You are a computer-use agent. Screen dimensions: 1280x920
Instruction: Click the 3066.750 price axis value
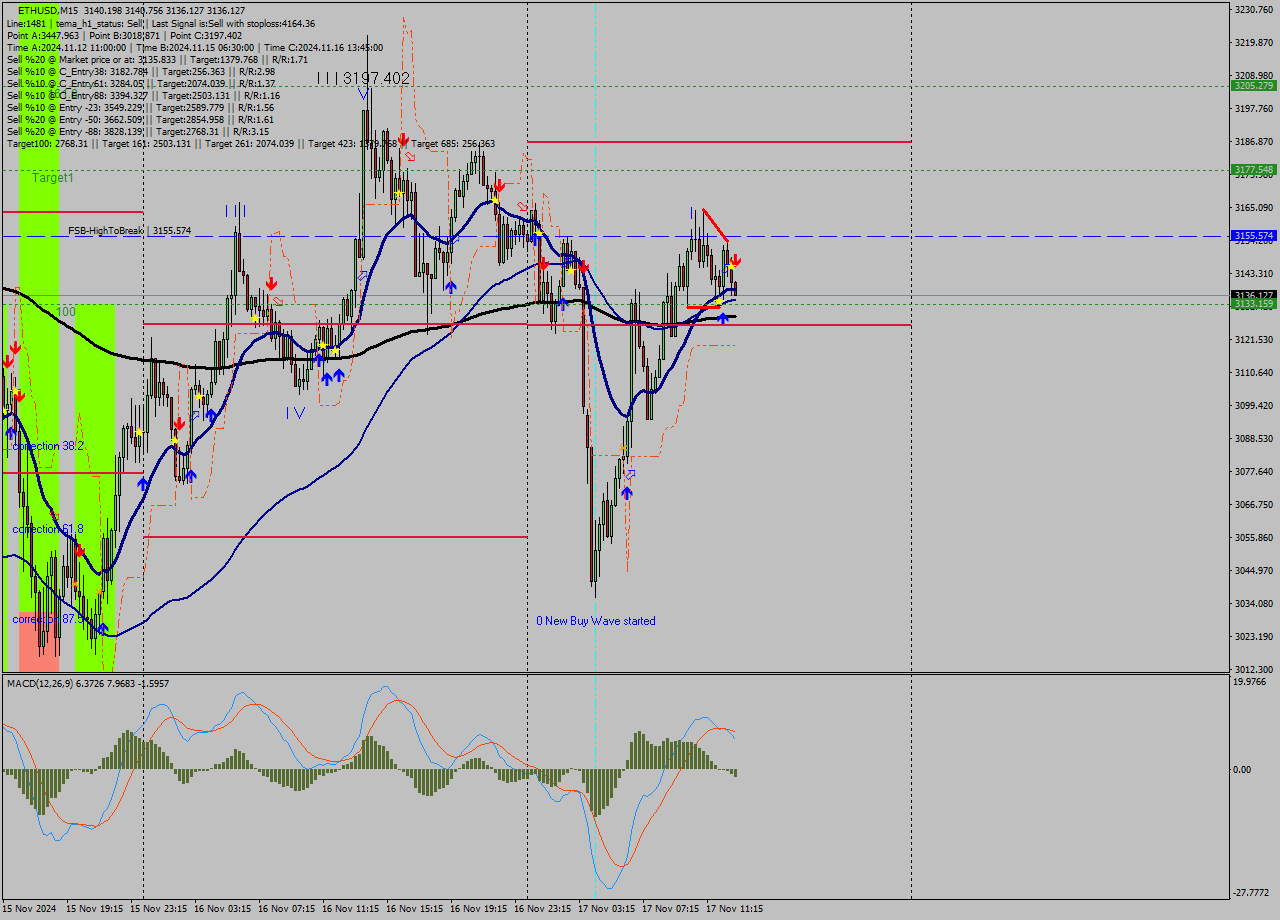(1254, 505)
